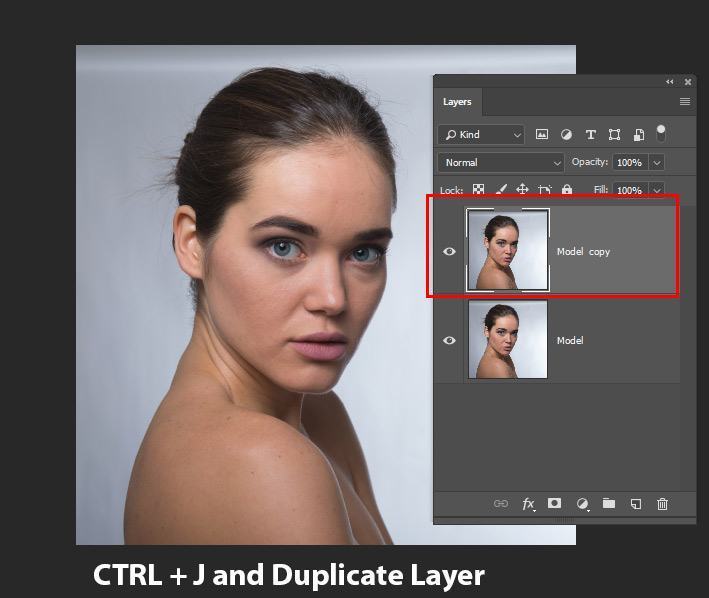Hide the Model copy layer
709x598 pixels.
pyautogui.click(x=449, y=251)
